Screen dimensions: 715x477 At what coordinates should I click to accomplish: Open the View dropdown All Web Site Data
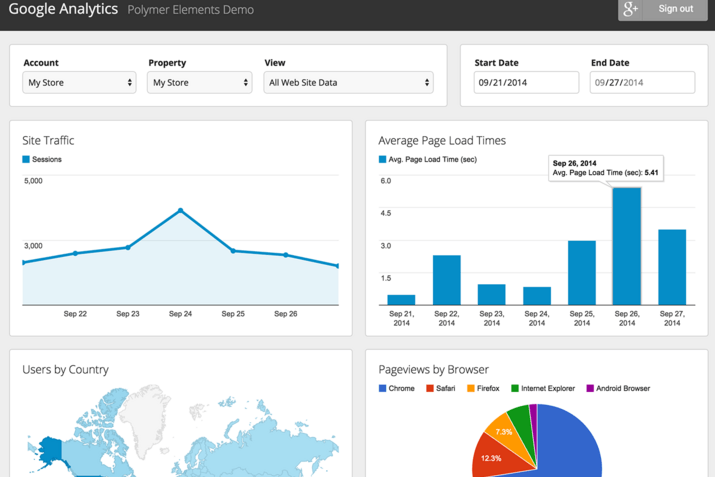[348, 83]
